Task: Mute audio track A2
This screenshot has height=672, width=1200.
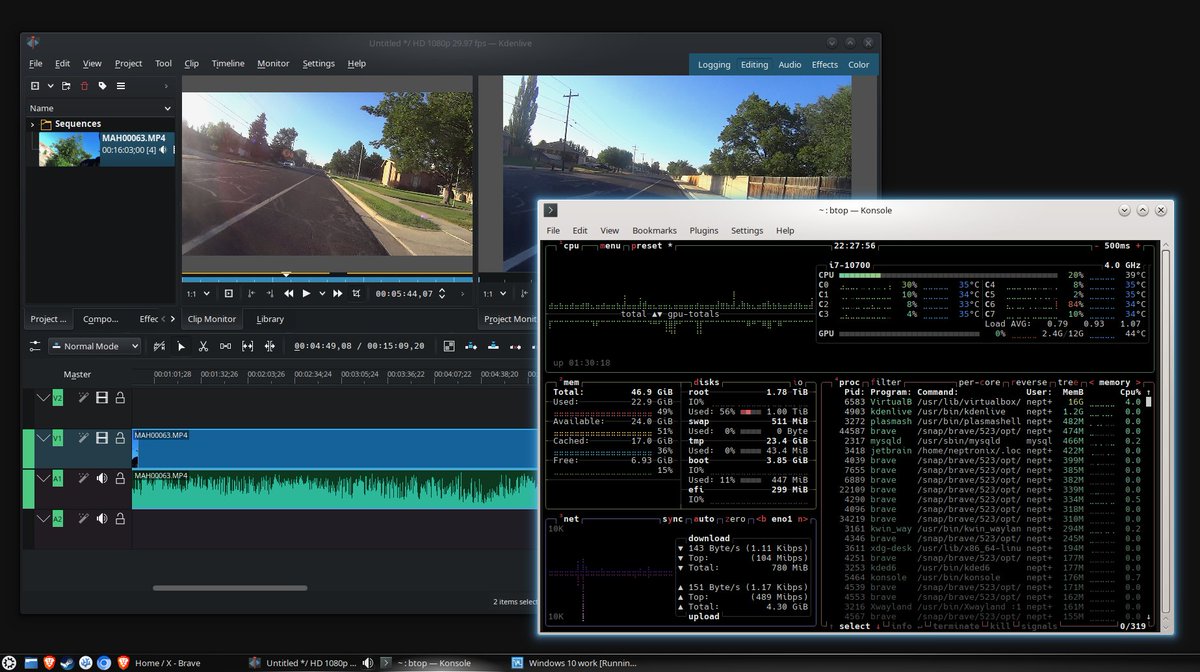Action: (x=102, y=519)
